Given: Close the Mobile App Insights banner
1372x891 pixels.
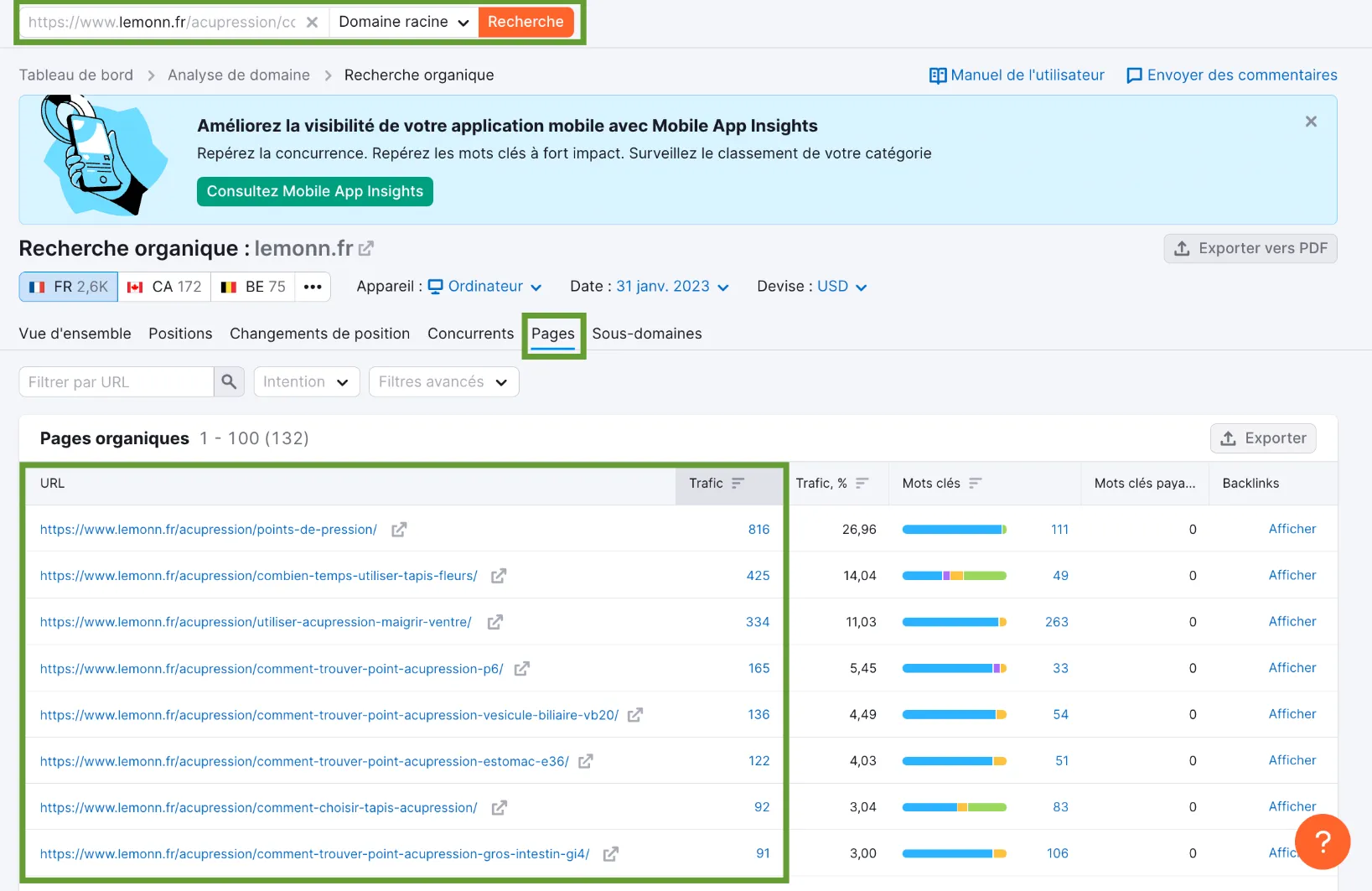Looking at the screenshot, I should [1311, 122].
